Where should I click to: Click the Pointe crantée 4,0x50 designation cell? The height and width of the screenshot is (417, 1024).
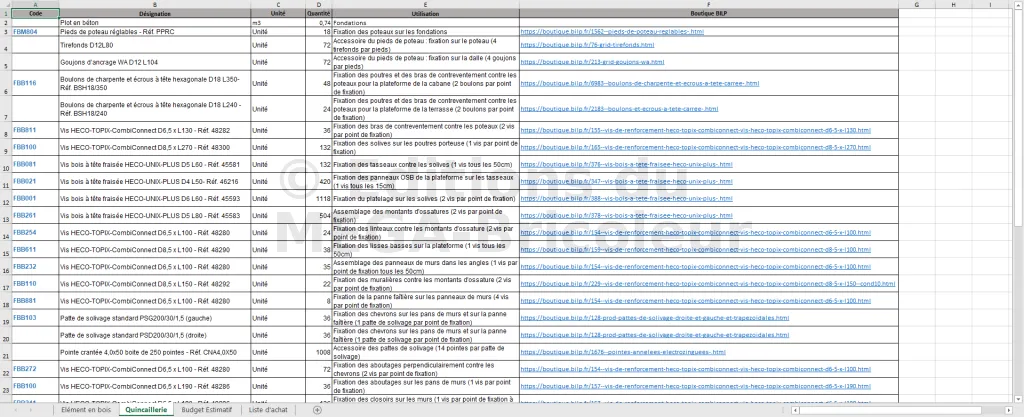point(155,352)
